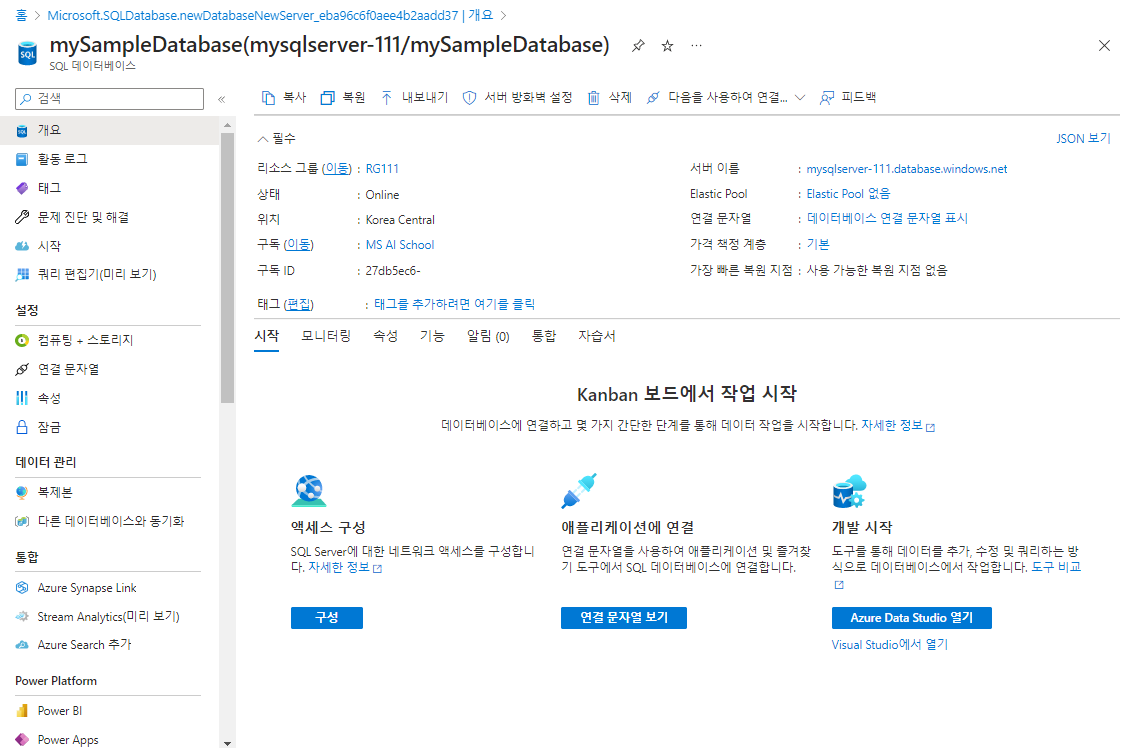This screenshot has width=1130, height=748.
Task: Open Power Apps sidebar icon
Action: (x=22, y=740)
